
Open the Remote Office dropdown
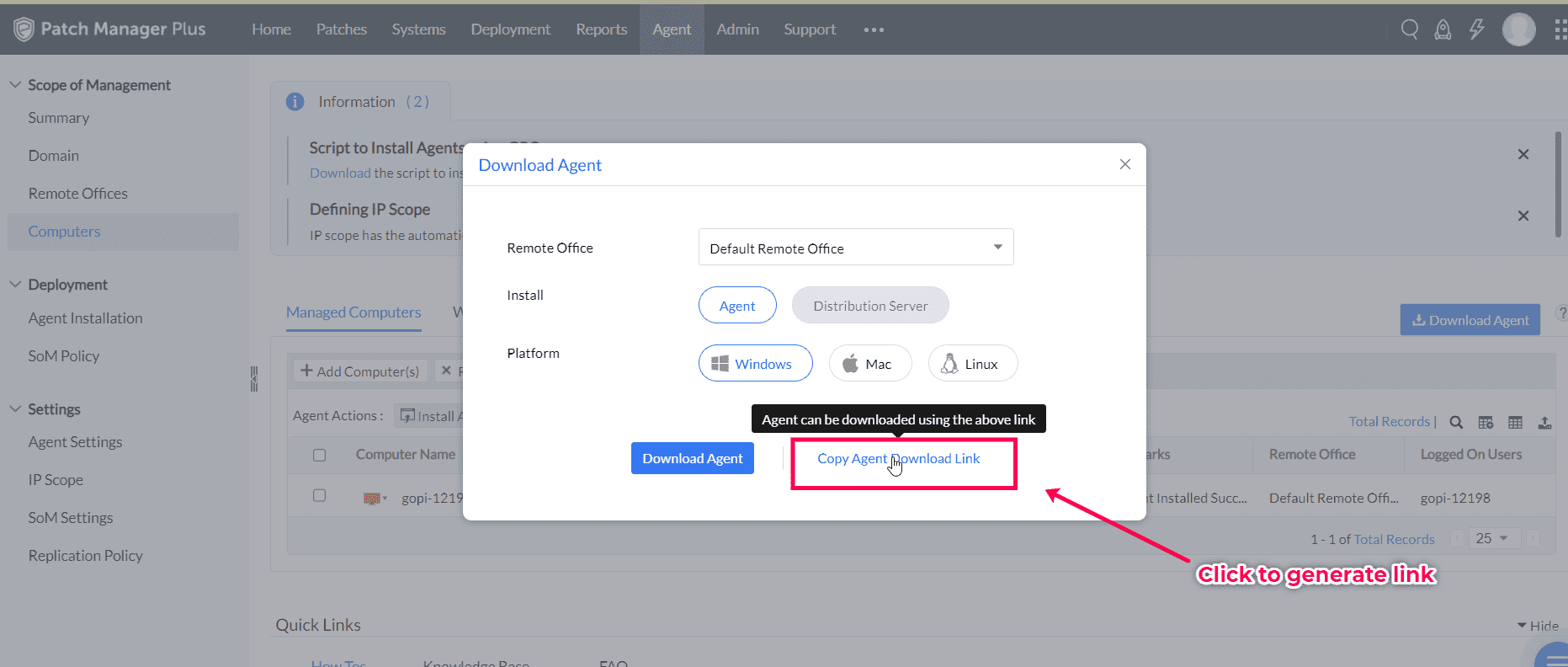856,248
